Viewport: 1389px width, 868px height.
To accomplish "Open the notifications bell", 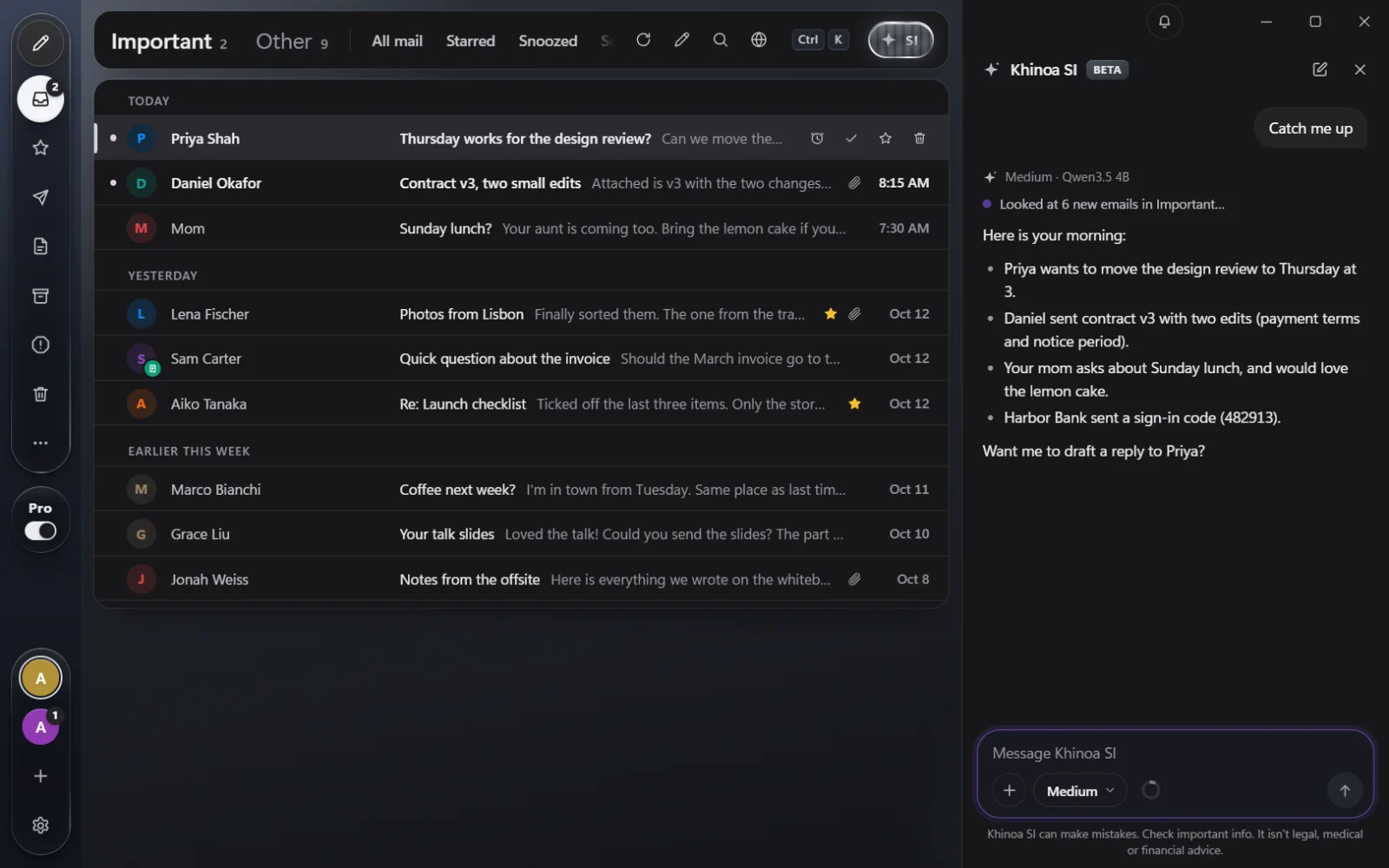I will pyautogui.click(x=1164, y=22).
